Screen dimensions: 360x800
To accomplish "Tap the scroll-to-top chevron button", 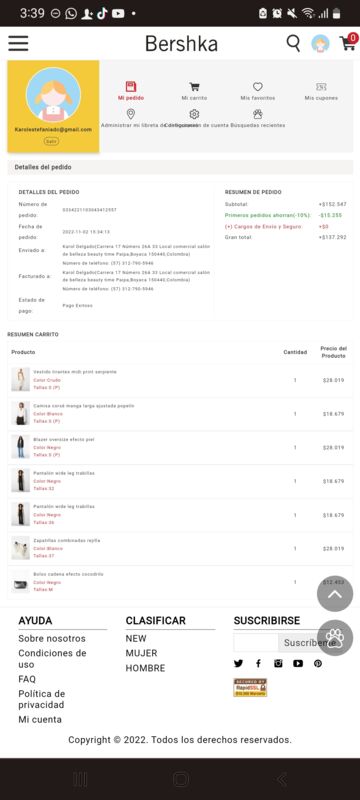I will (335, 593).
